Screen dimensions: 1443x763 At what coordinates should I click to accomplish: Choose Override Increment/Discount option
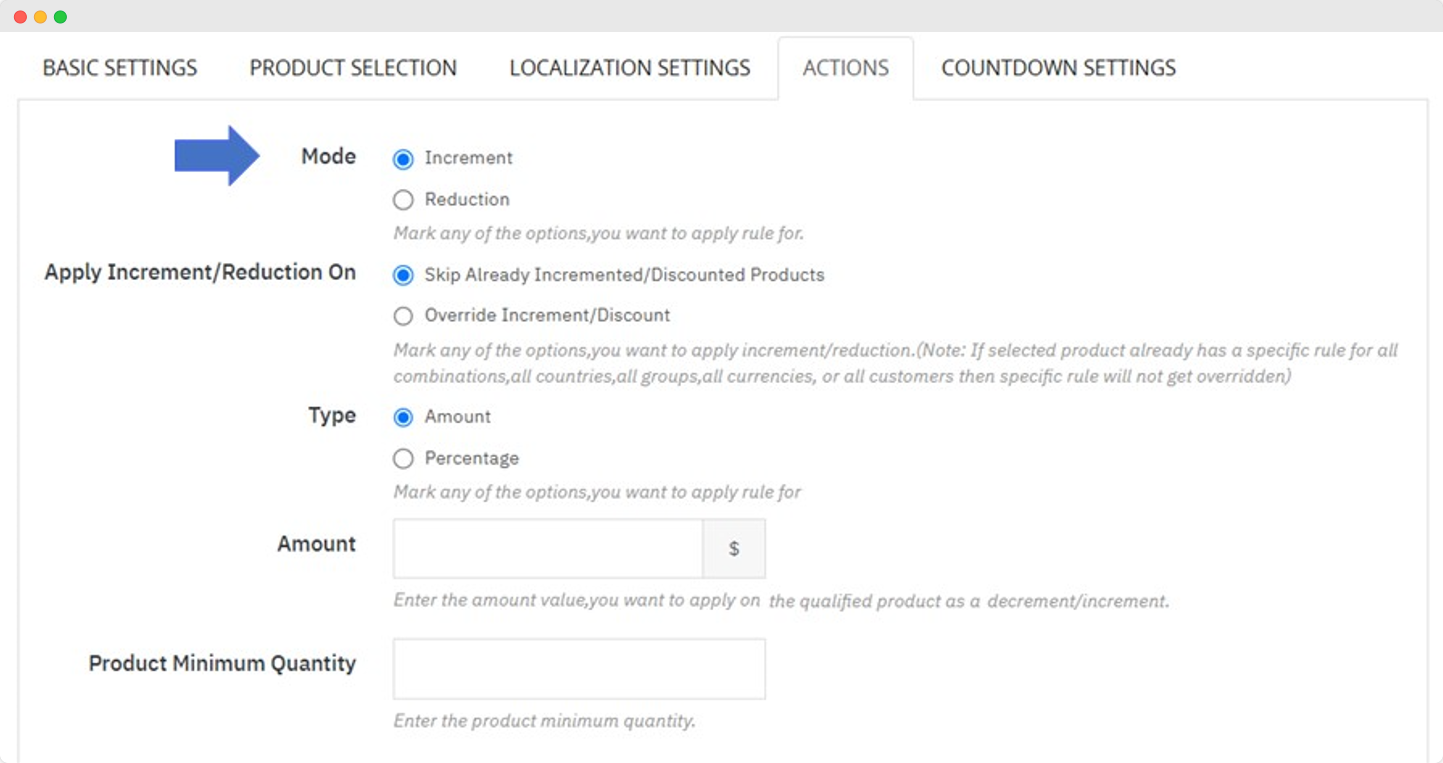tap(403, 316)
